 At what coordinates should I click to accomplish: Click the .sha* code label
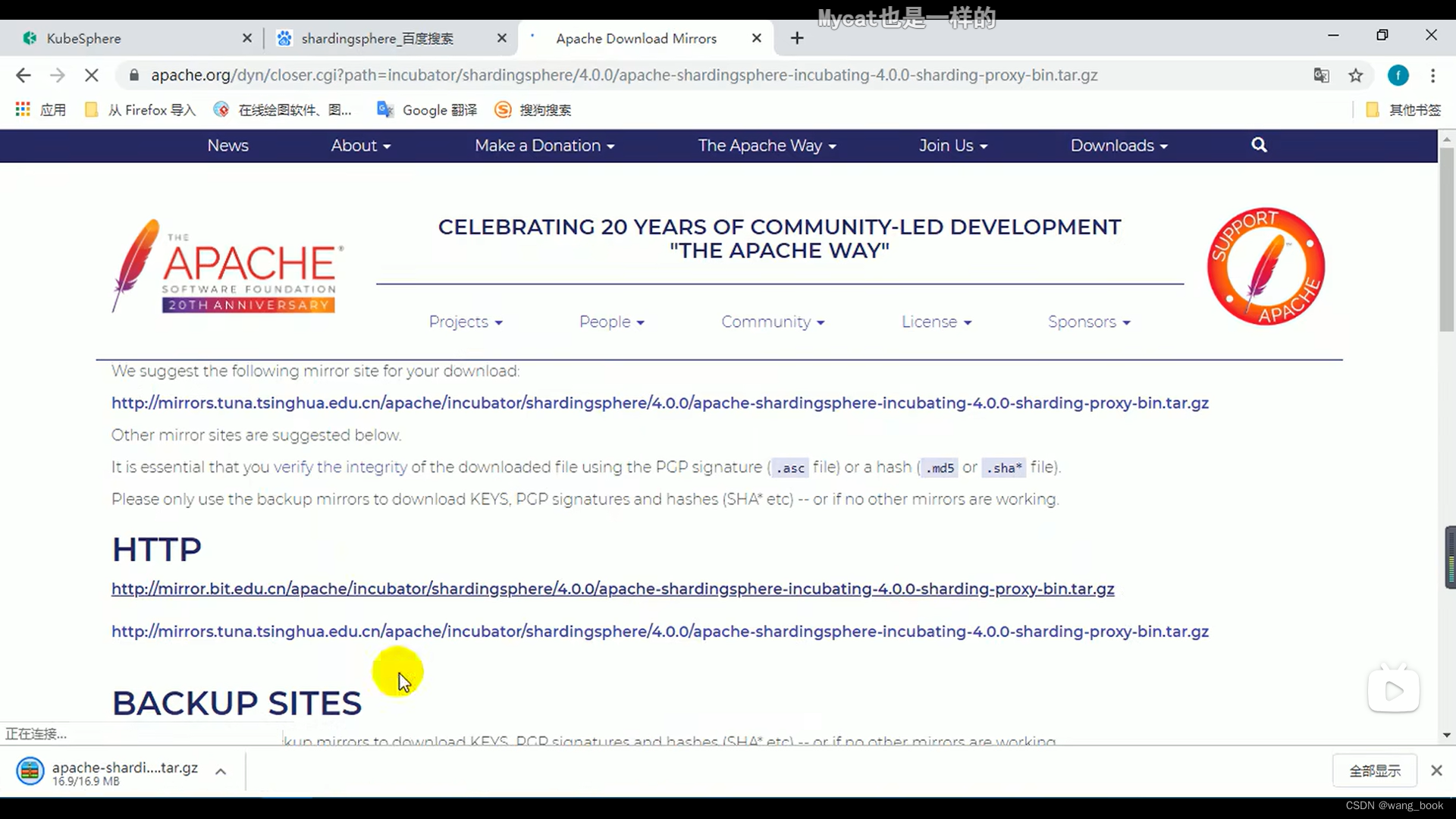(1004, 468)
